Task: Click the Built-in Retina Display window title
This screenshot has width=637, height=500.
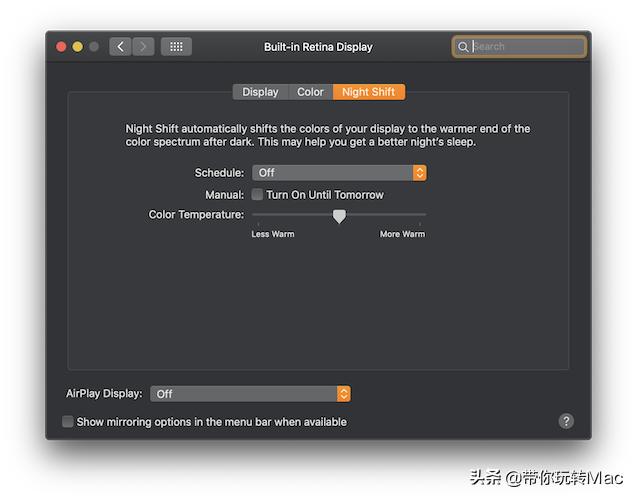Action: click(x=318, y=47)
